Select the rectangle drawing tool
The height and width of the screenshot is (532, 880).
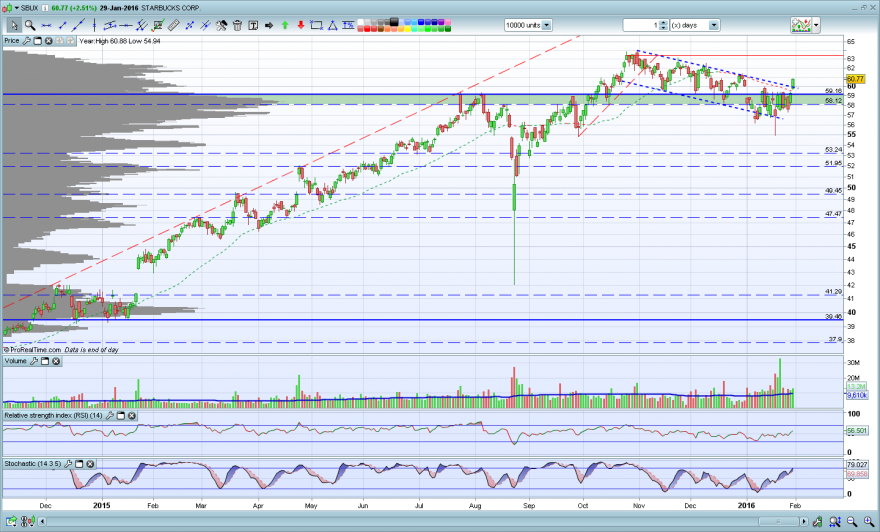coord(317,25)
